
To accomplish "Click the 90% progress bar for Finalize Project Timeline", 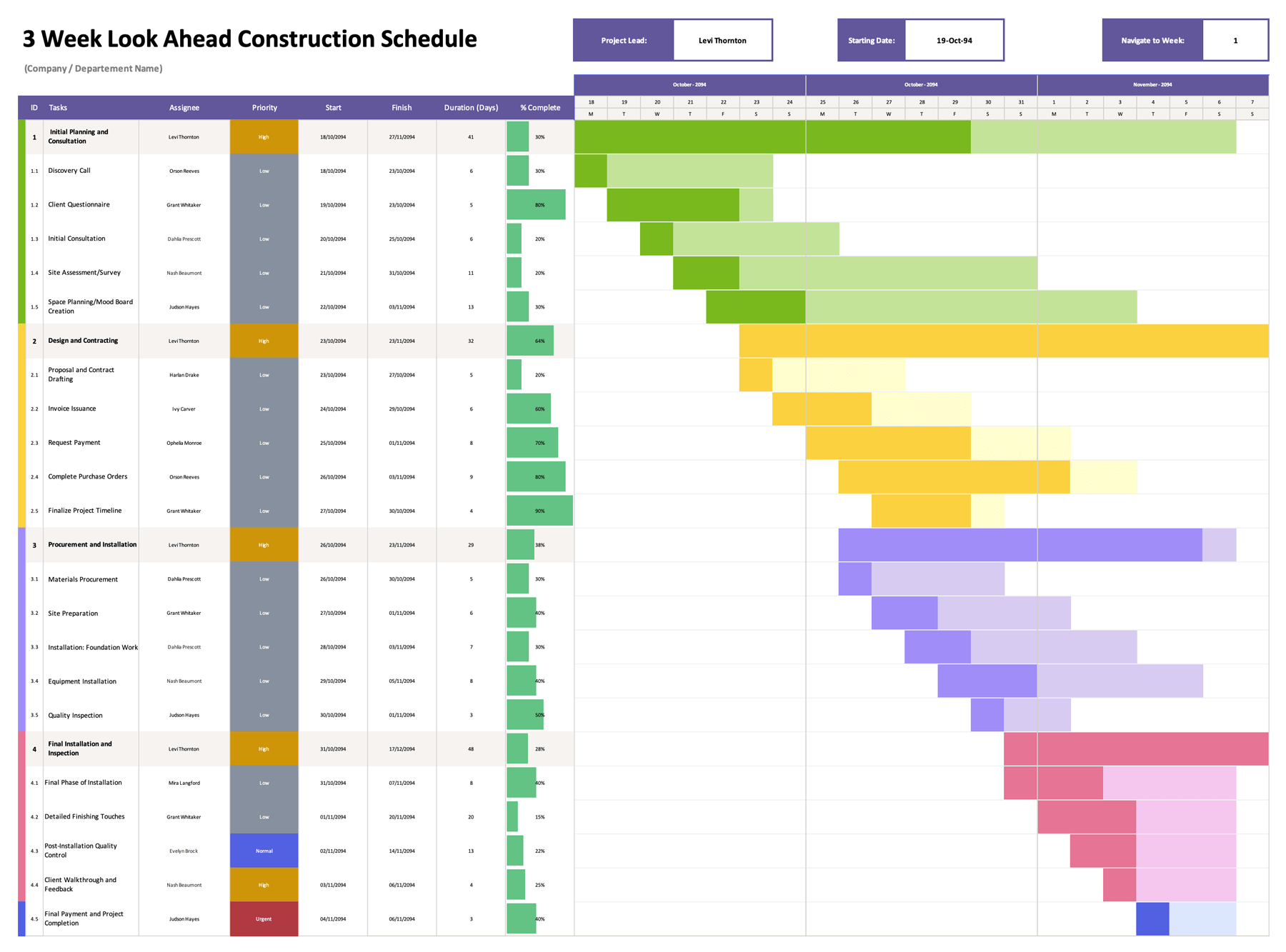I will 539,511.
